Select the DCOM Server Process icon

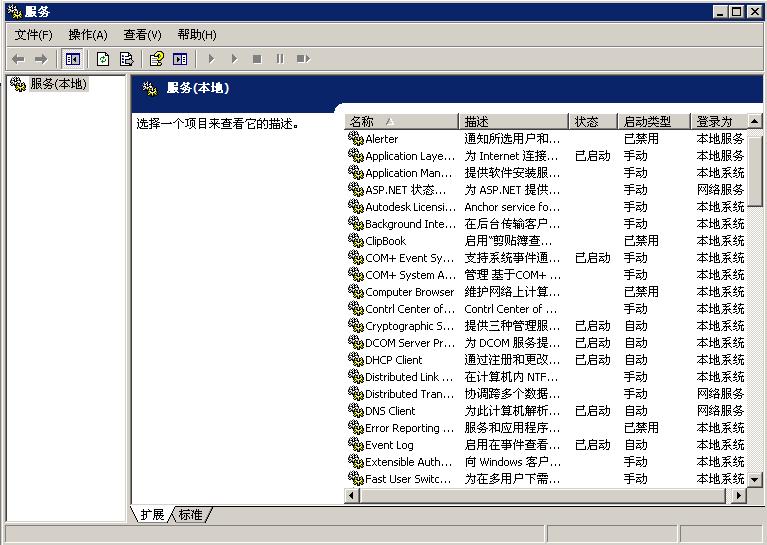click(356, 342)
